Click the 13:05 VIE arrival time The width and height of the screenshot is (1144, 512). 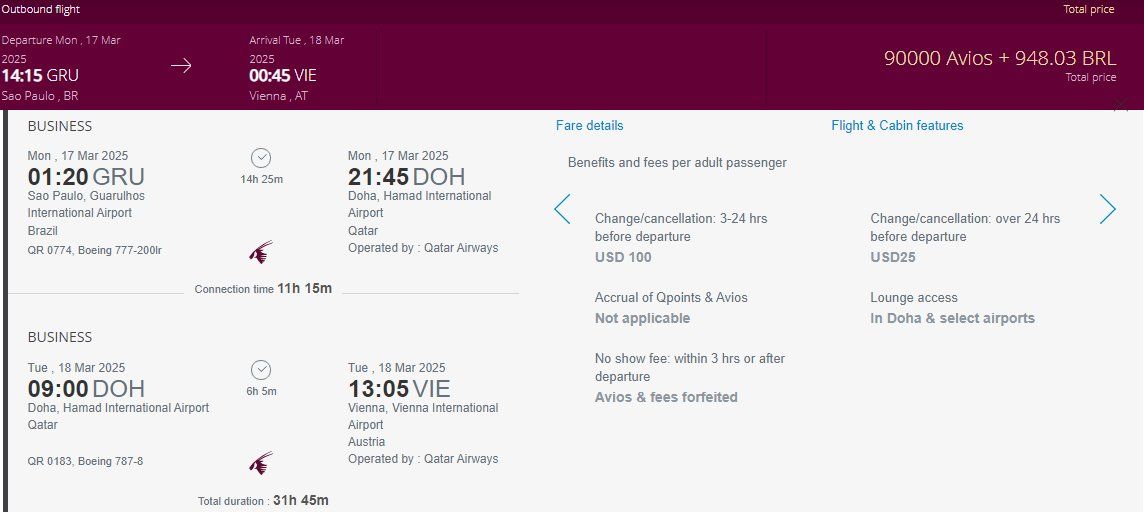pos(399,388)
